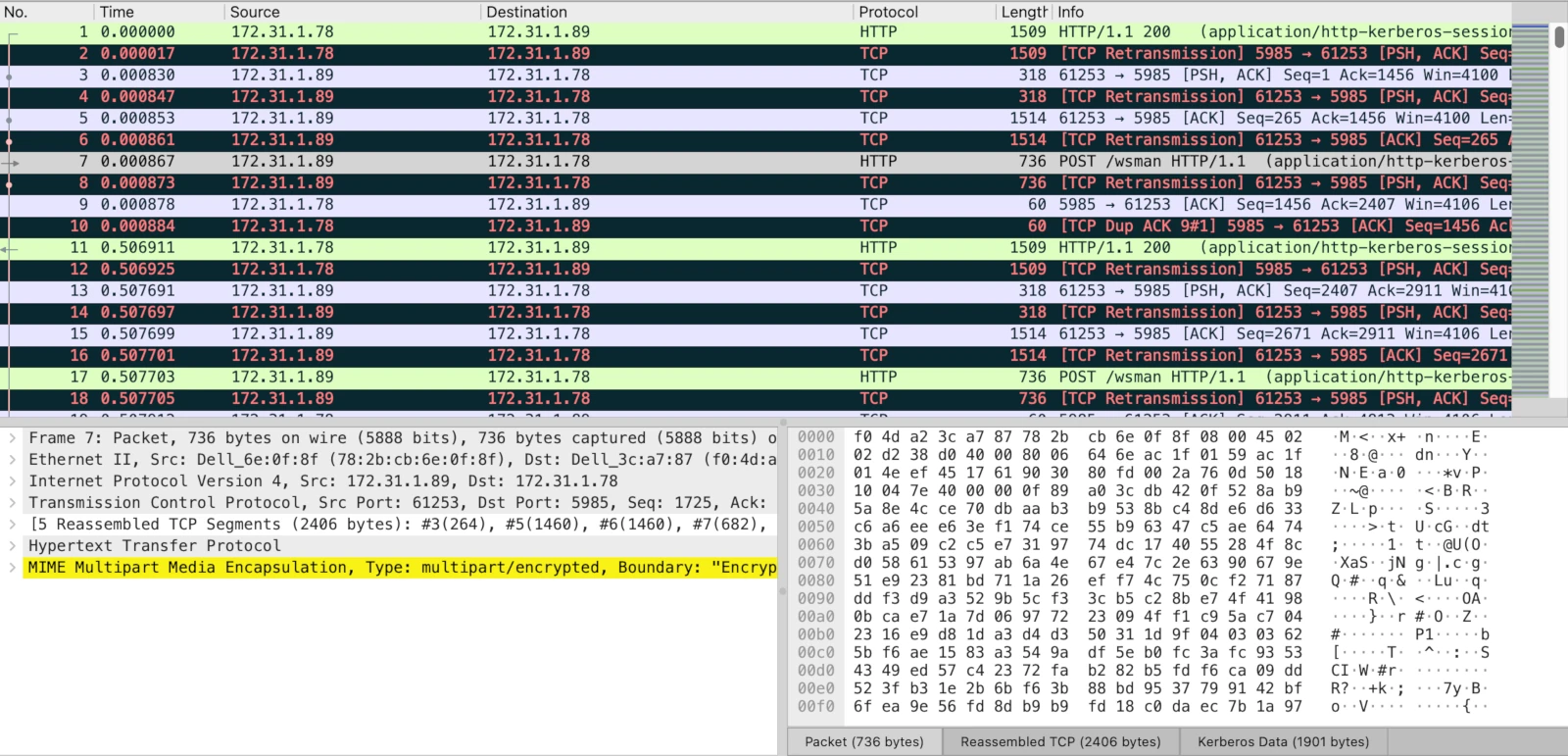1568x756 pixels.
Task: Click hex offset 0000 in bytes pane
Action: click(x=815, y=437)
